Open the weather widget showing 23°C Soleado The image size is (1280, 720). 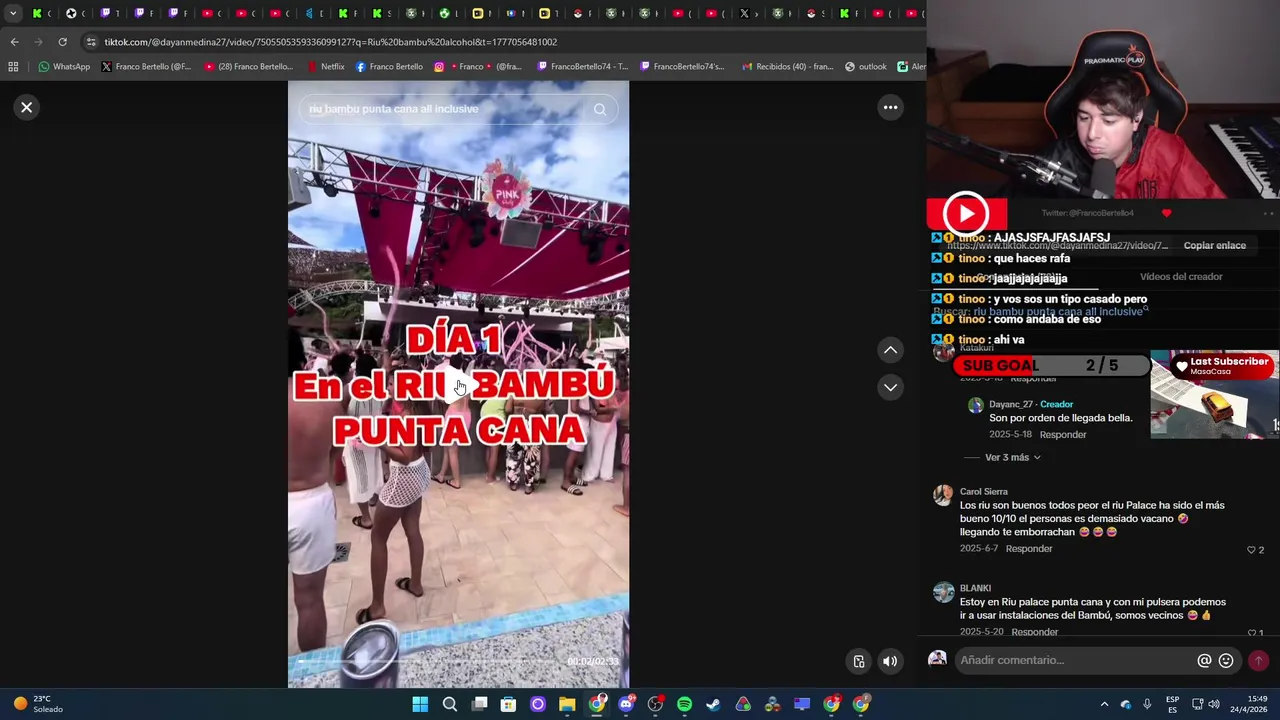(x=38, y=704)
